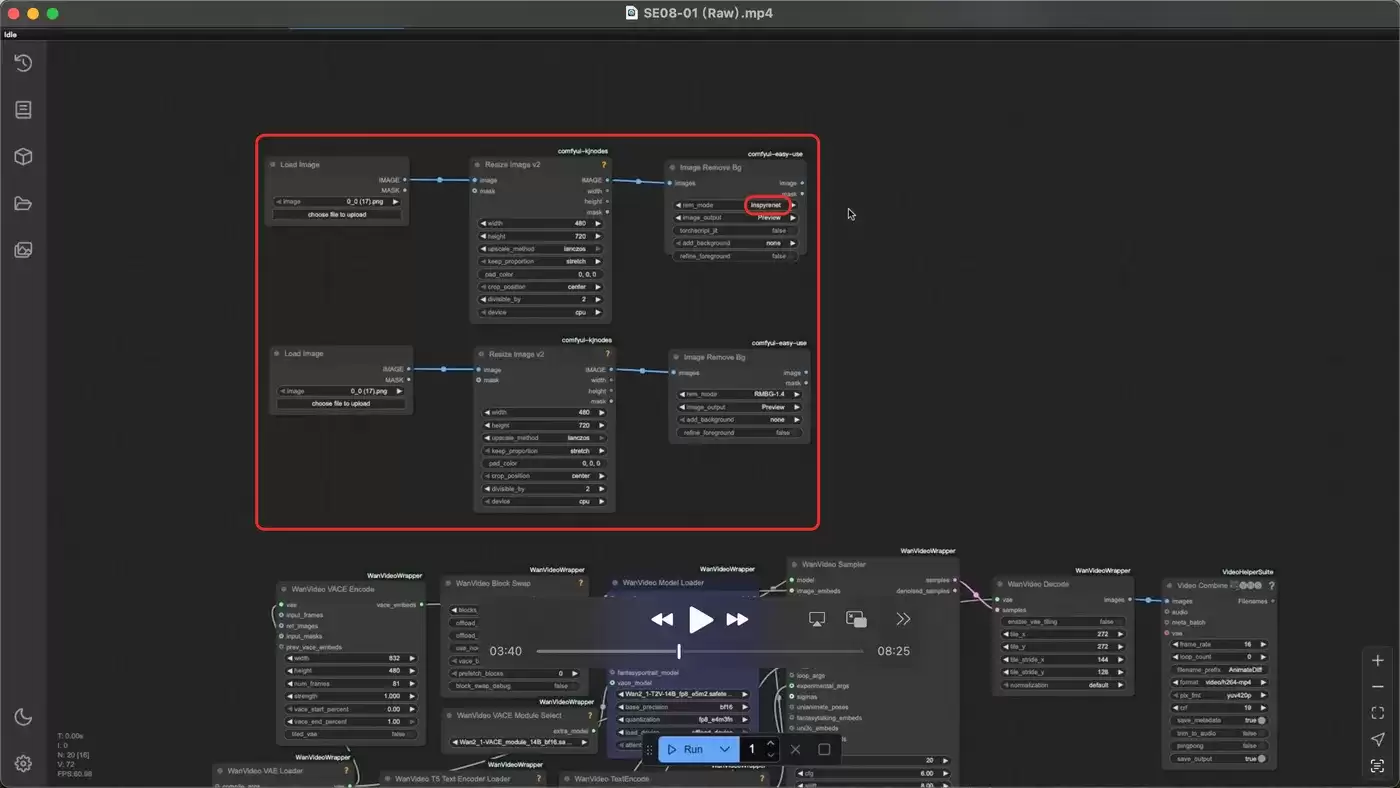Toggle save_metadata in Video Combine node
1400x788 pixels.
pyautogui.click(x=1220, y=720)
